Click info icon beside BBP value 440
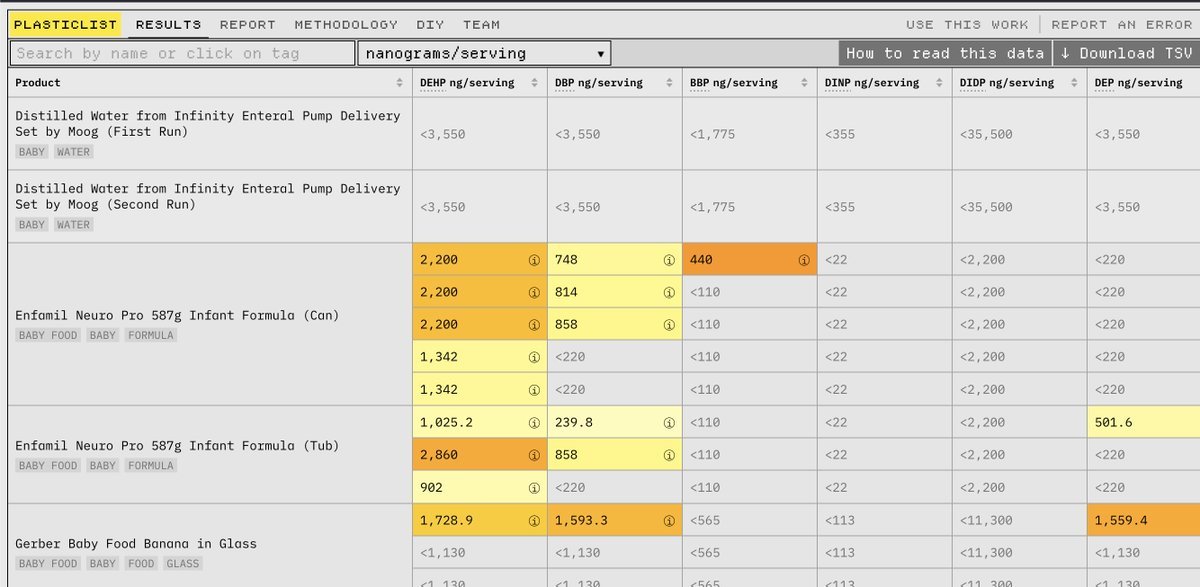This screenshot has height=587, width=1200. (803, 260)
